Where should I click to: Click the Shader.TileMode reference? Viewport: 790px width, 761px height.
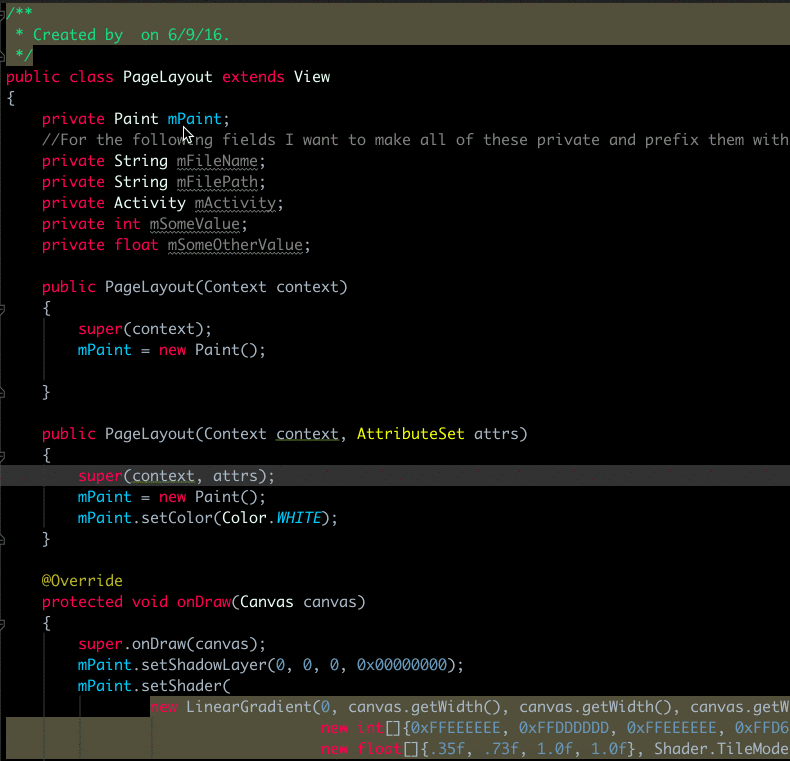pos(721,749)
